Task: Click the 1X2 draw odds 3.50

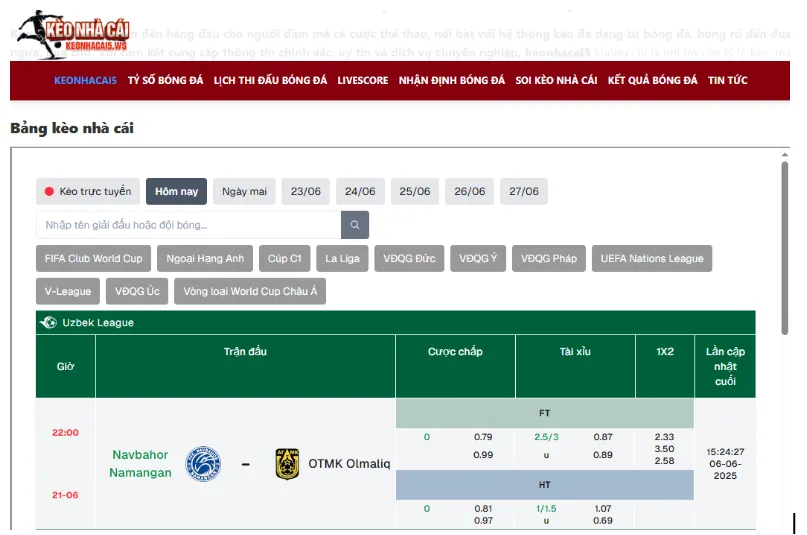Action: pyautogui.click(x=664, y=449)
